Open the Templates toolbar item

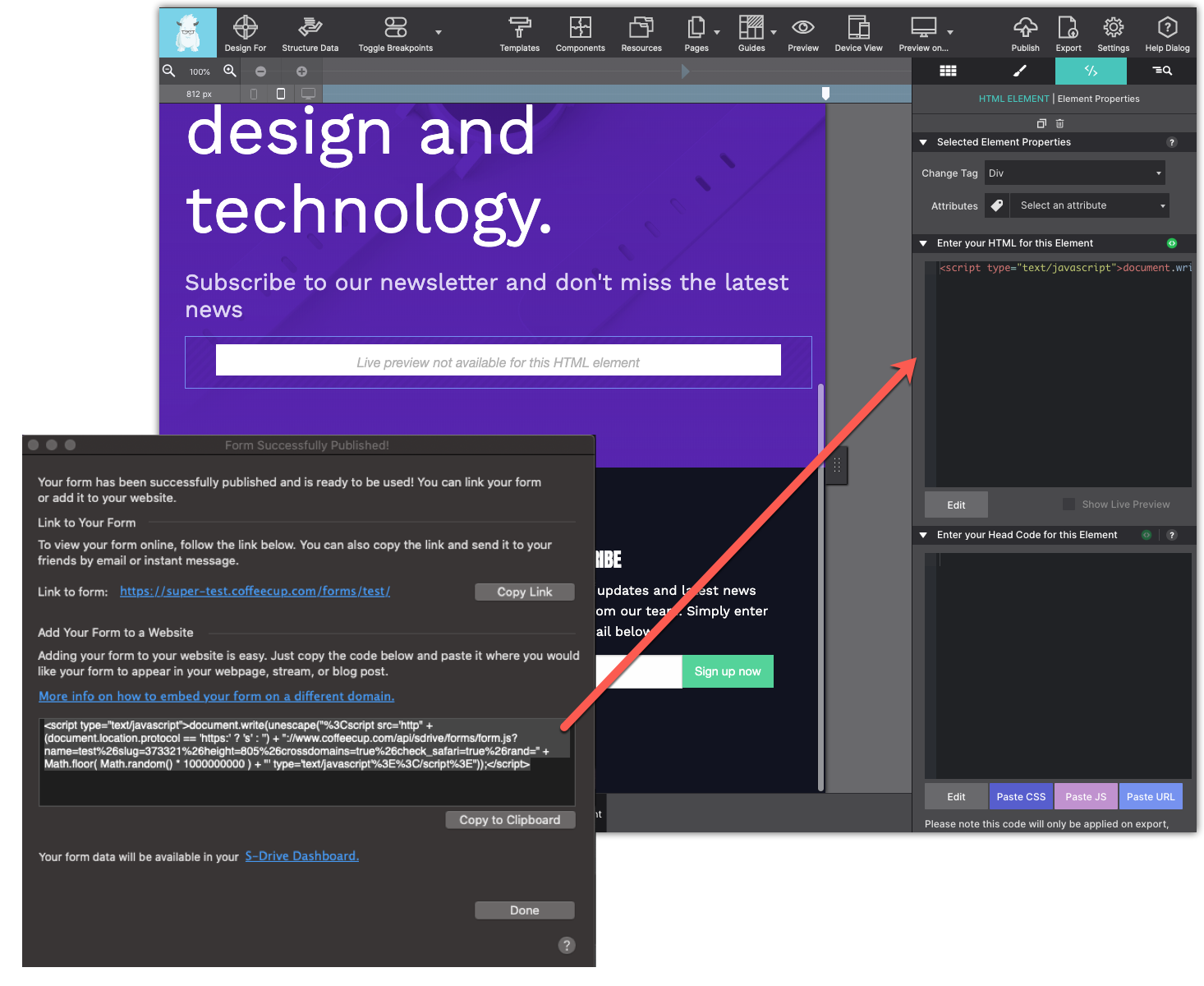click(519, 34)
